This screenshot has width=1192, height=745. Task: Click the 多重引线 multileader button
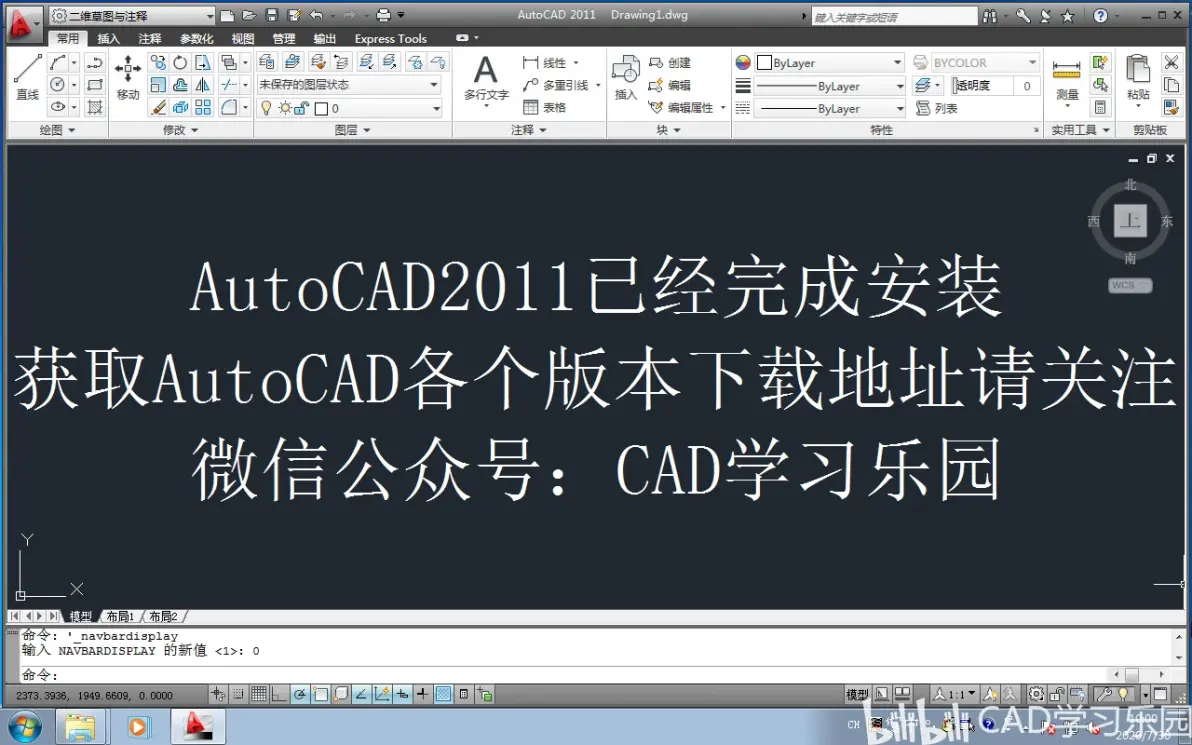(x=561, y=85)
